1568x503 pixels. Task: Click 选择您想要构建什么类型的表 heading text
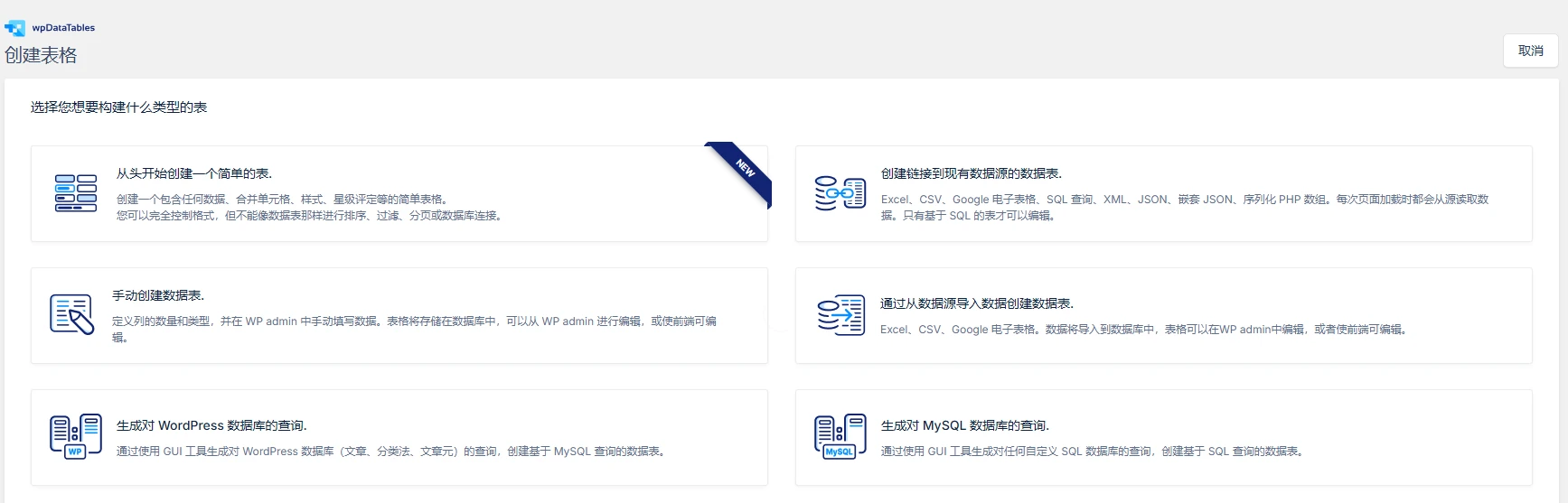pos(118,107)
